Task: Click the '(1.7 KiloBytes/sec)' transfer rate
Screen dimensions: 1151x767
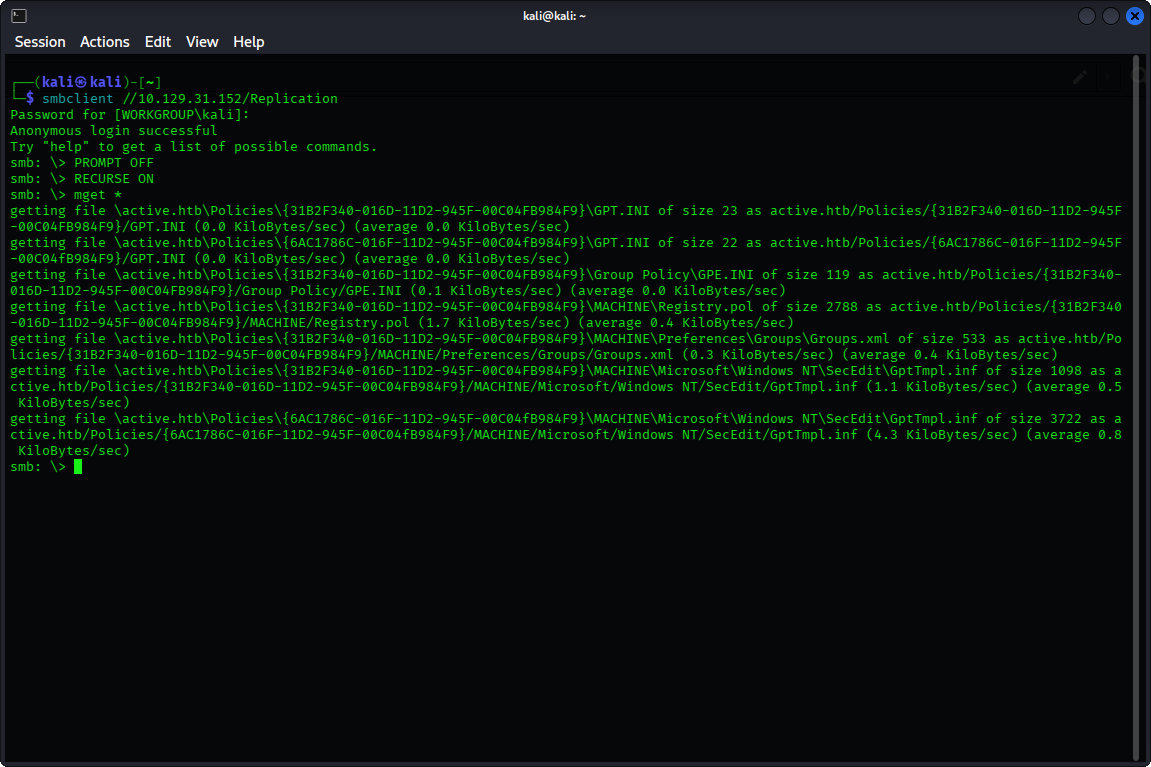Action: [494, 323]
